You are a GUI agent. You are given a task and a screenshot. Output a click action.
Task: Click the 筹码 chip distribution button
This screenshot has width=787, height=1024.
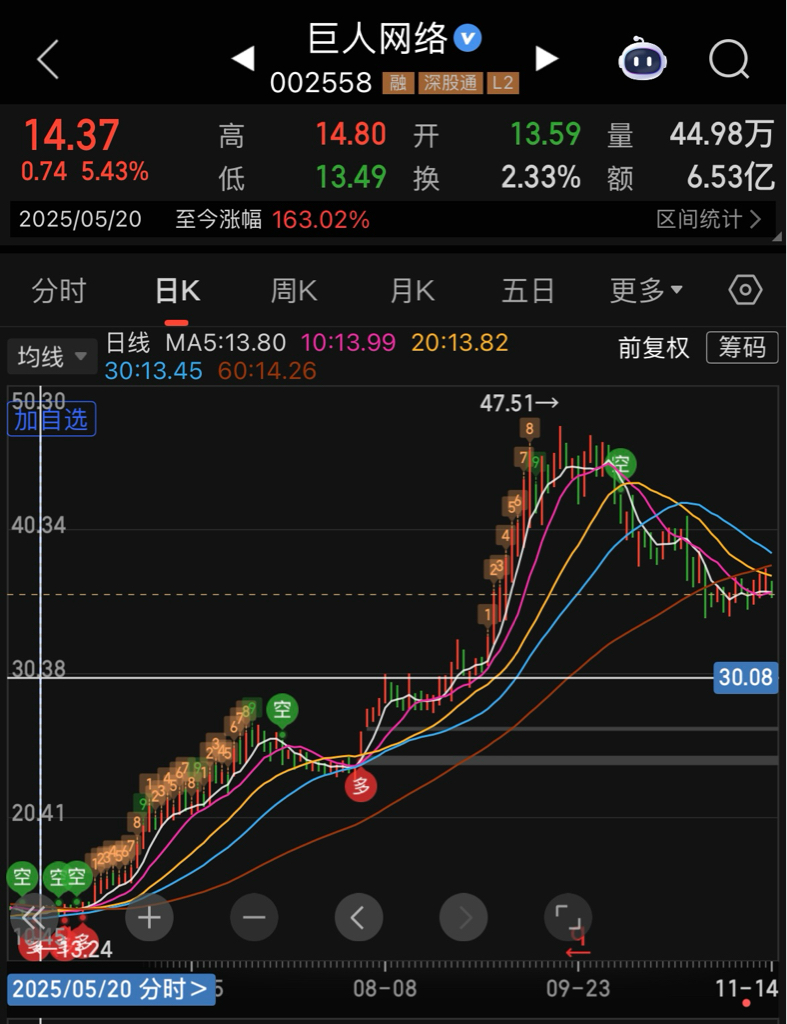(742, 347)
